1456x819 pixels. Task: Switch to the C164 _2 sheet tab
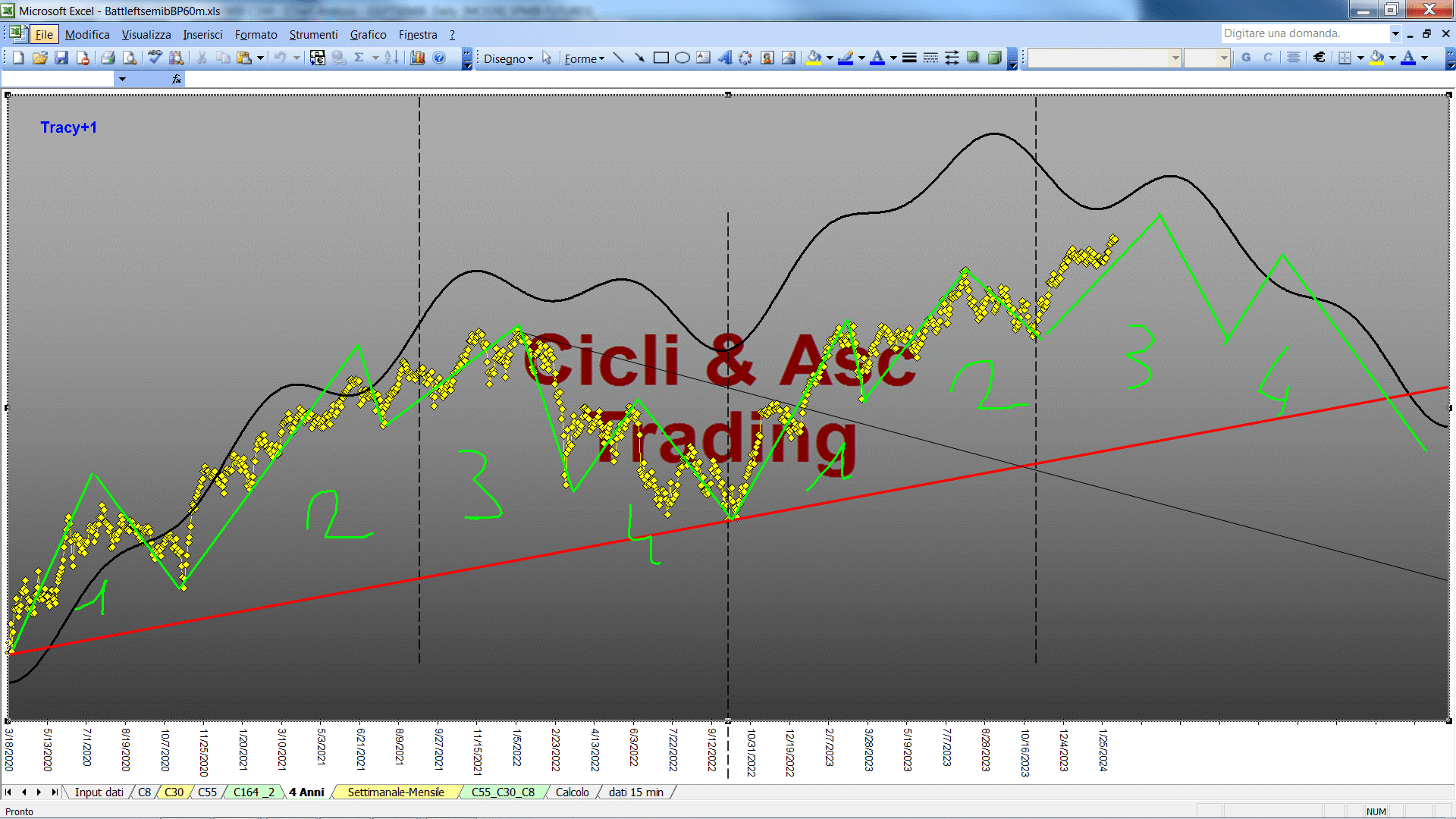pyautogui.click(x=254, y=792)
